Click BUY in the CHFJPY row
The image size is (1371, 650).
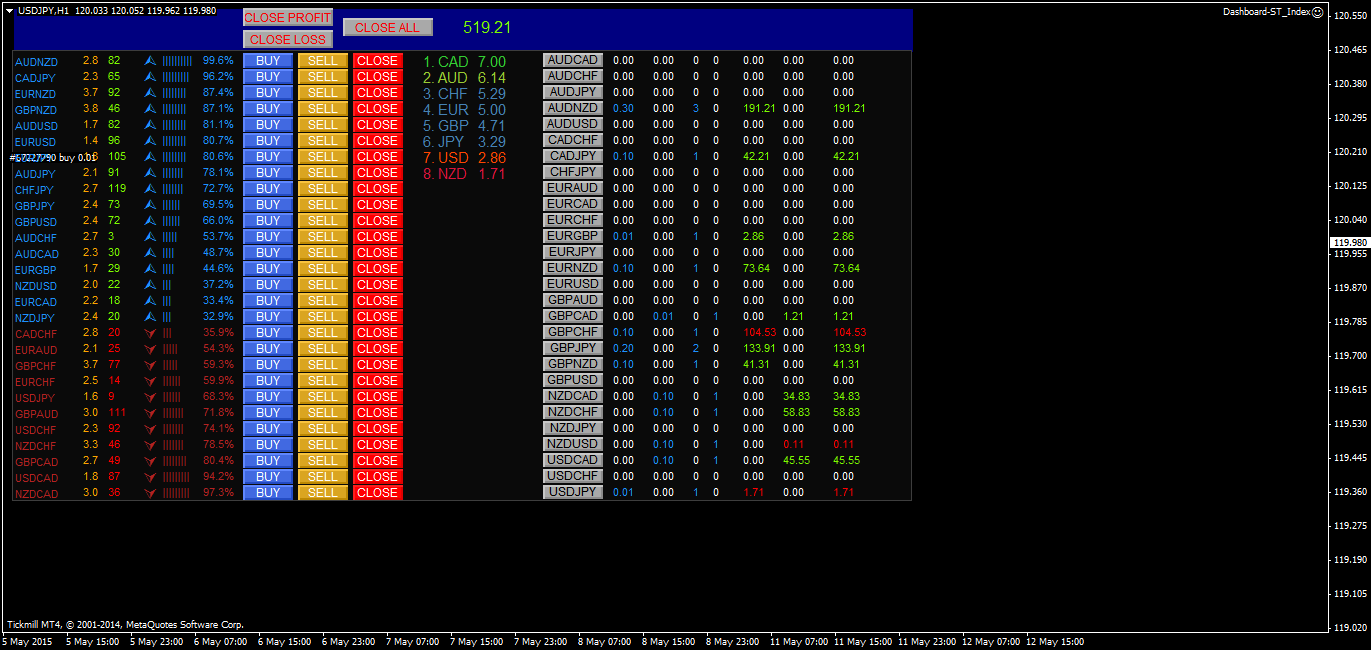268,189
